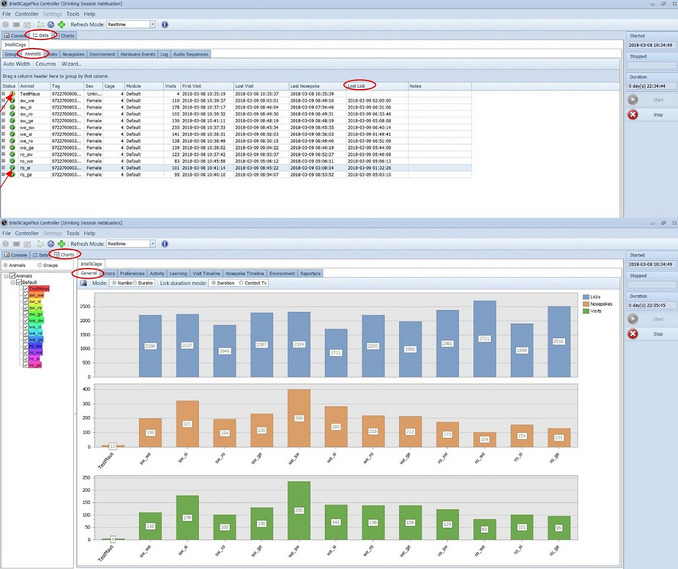Click the red Stop icon in the Charts window

[x=633, y=334]
